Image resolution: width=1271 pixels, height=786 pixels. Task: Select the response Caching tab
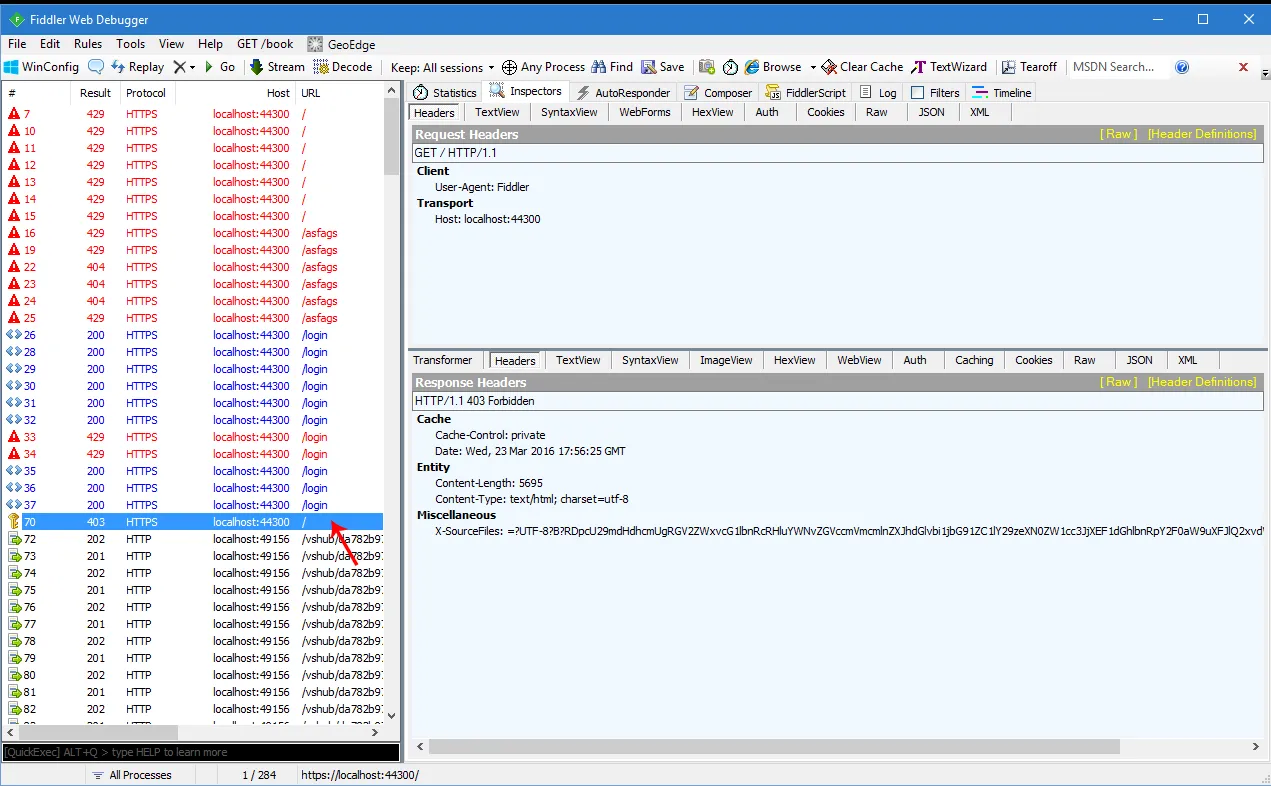click(974, 361)
